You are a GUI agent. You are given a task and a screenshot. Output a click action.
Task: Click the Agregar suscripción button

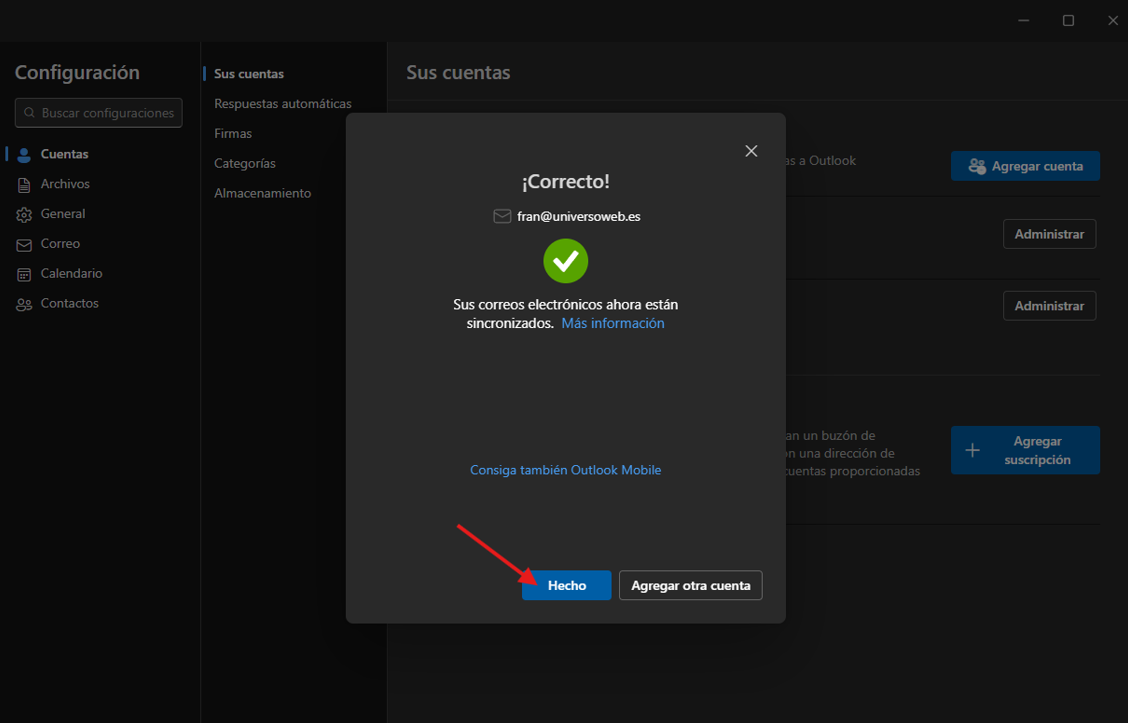(1025, 450)
